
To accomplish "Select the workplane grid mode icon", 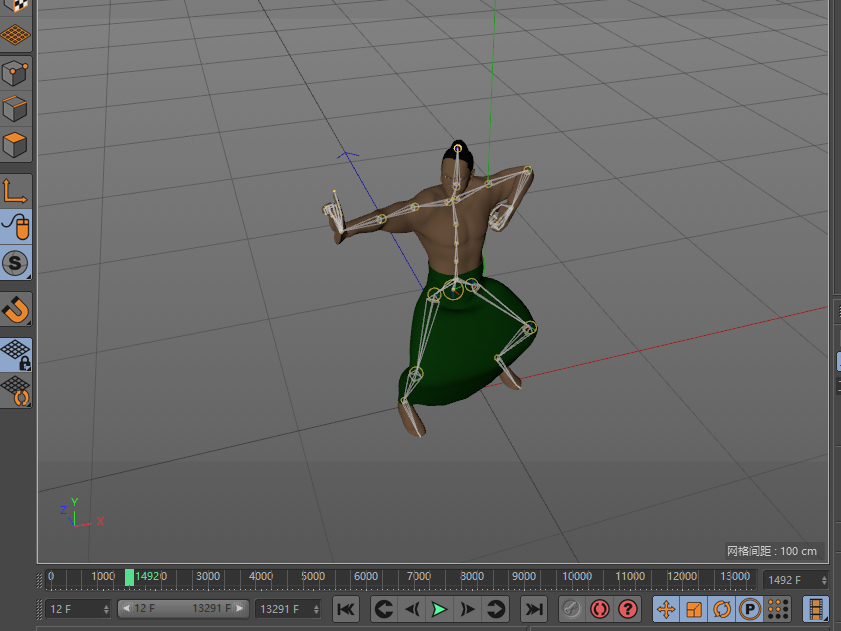I will click(x=16, y=34).
